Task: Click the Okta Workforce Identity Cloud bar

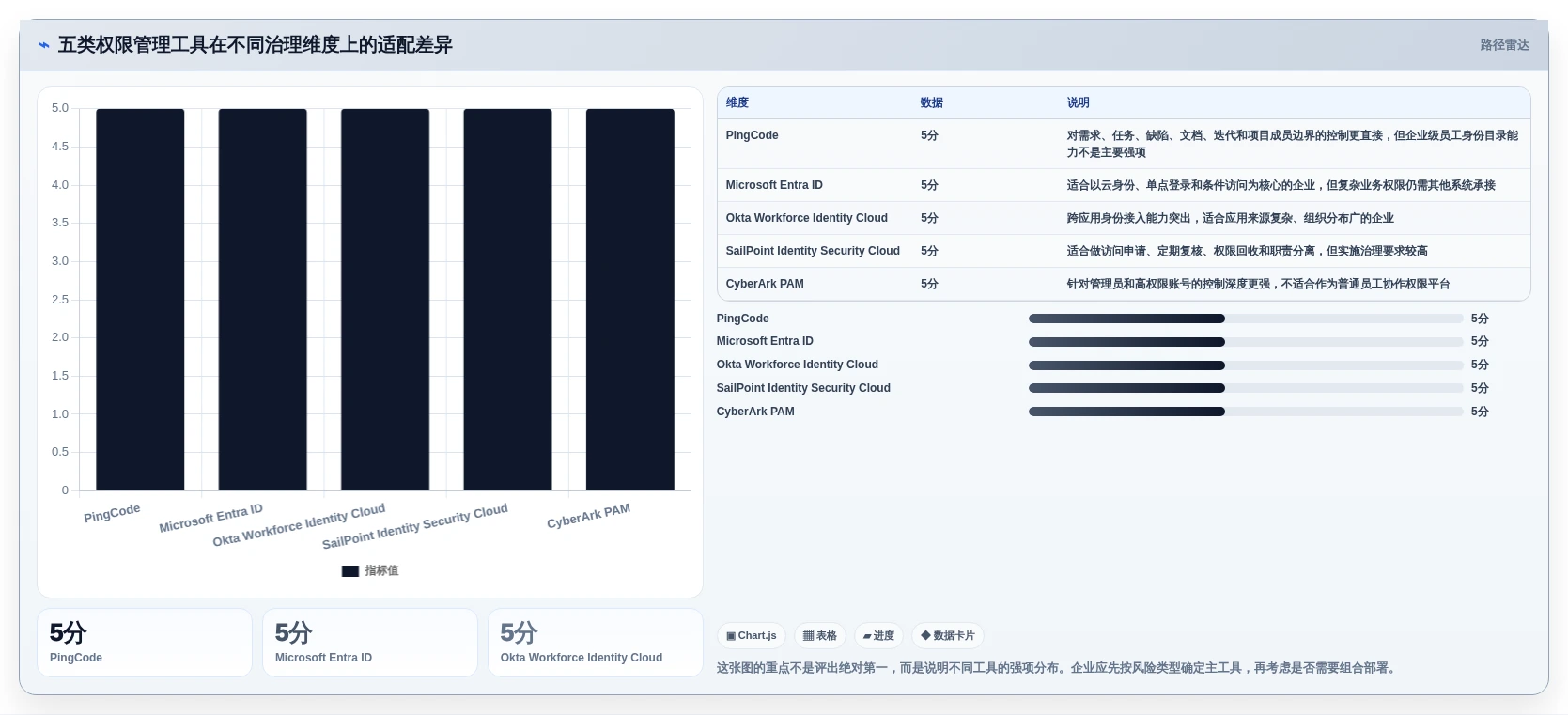Action: coord(385,300)
